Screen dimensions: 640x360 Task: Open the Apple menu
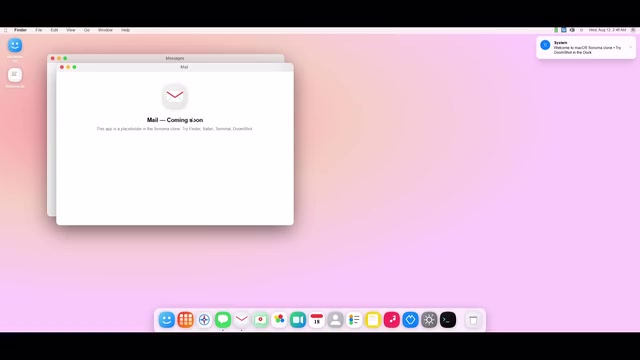coord(6,30)
